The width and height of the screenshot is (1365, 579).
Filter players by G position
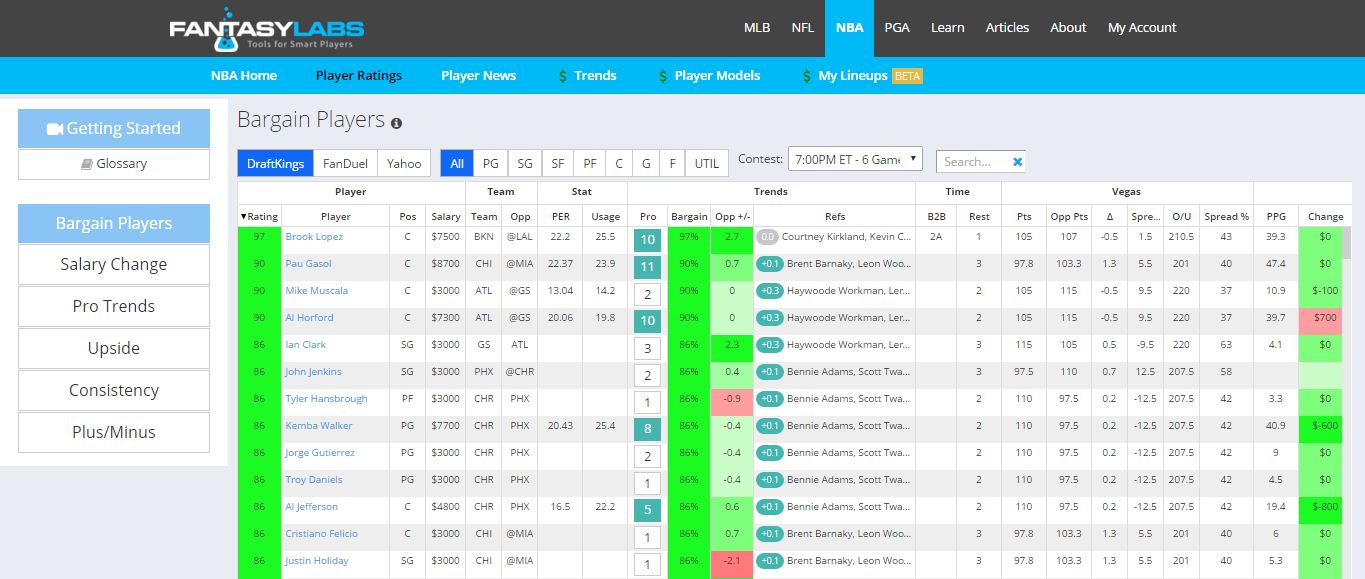pyautogui.click(x=647, y=163)
